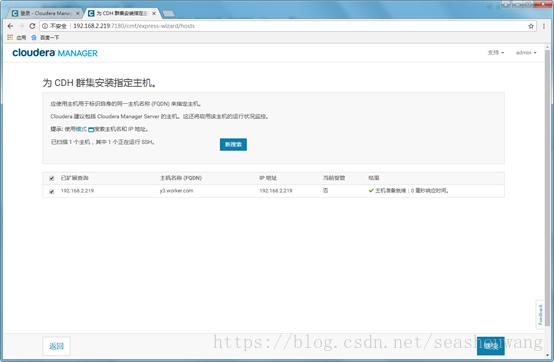Close the CDH cluster install tab

[x=154, y=13]
